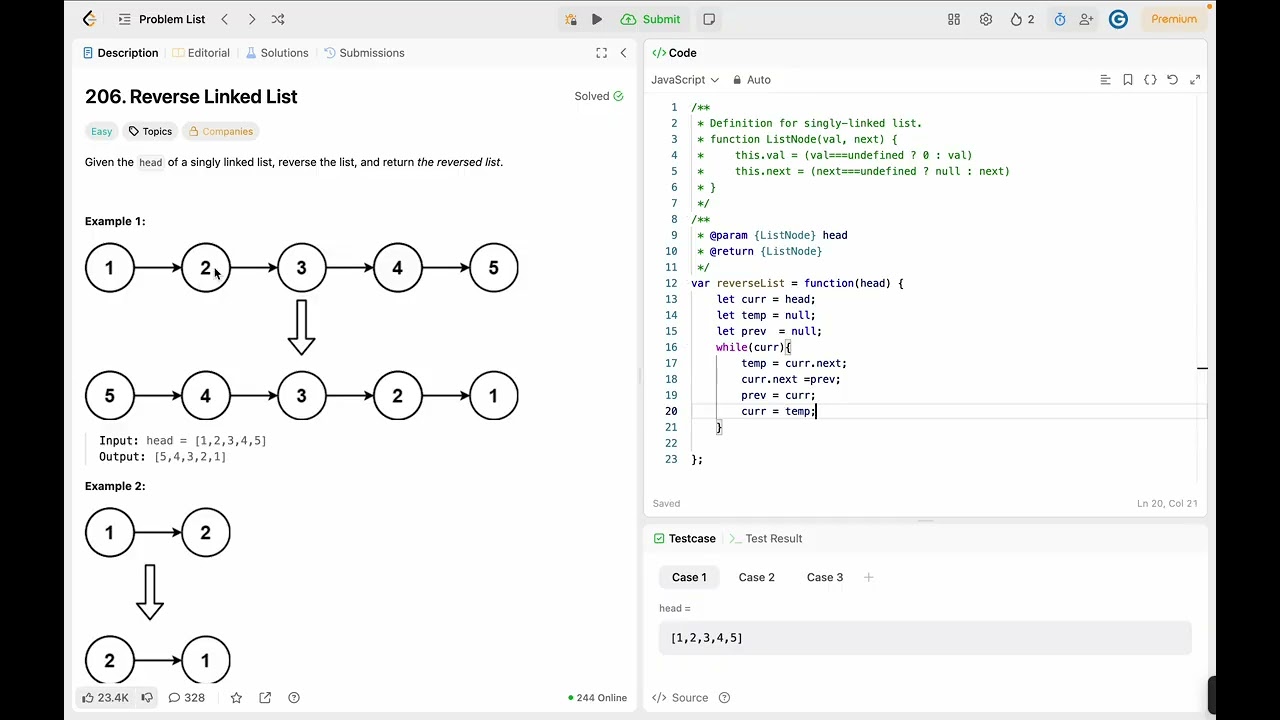Screen dimensions: 1280x720
Task: Select Case 2 testcase
Action: [x=757, y=577]
